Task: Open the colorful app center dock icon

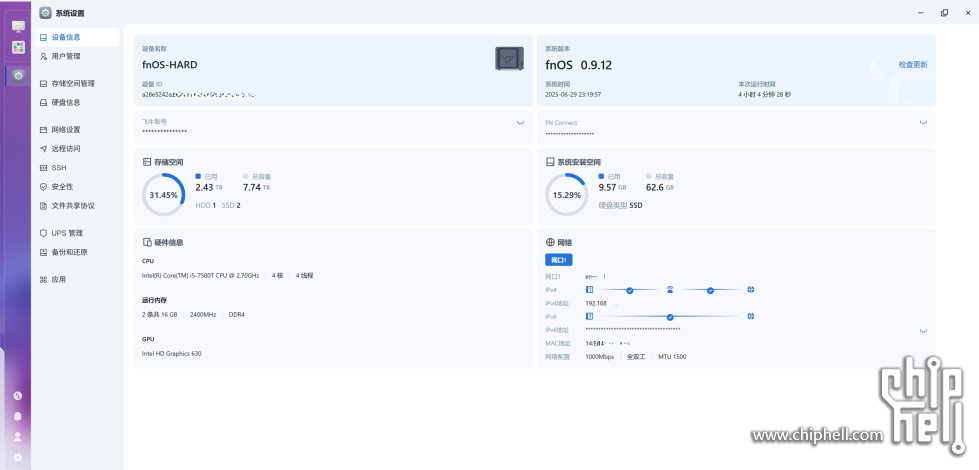Action: coord(18,47)
